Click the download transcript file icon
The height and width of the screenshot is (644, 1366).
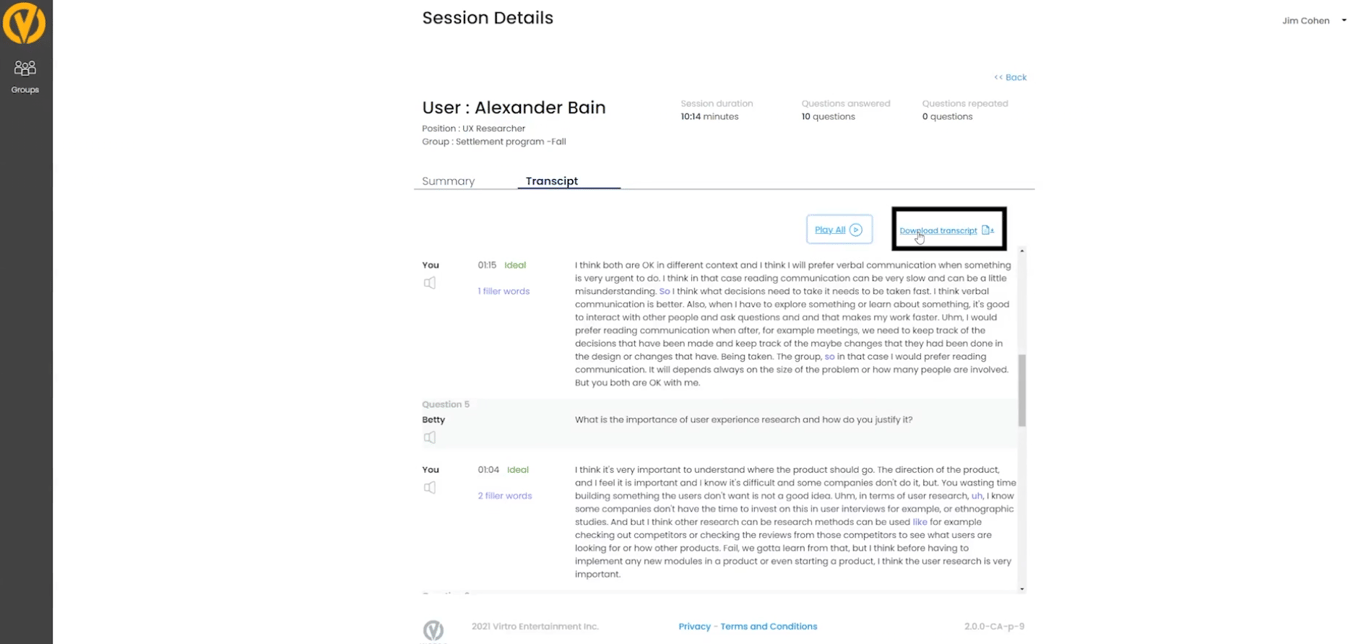tap(987, 230)
